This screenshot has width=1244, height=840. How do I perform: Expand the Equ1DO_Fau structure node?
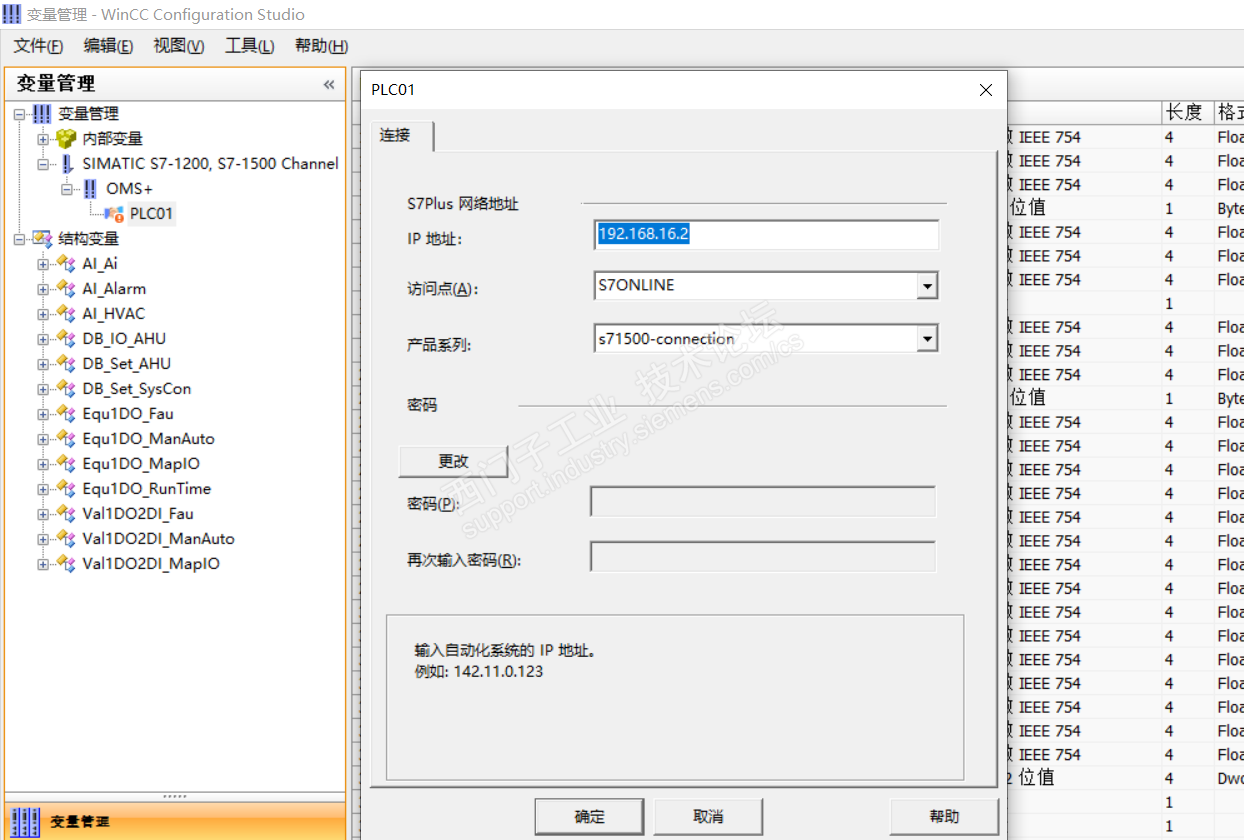pos(43,414)
